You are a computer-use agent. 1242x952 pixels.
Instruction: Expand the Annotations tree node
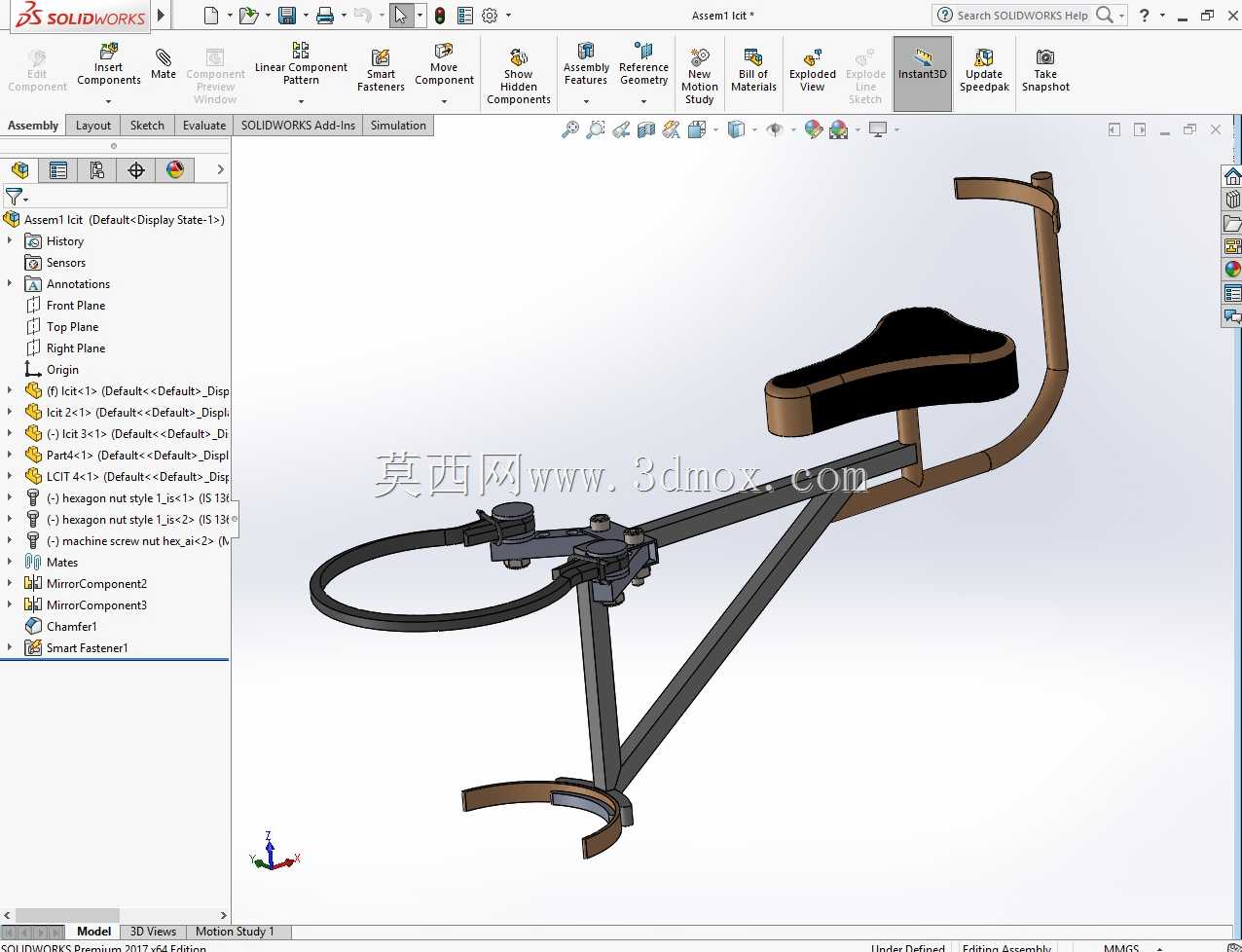pos(10,283)
